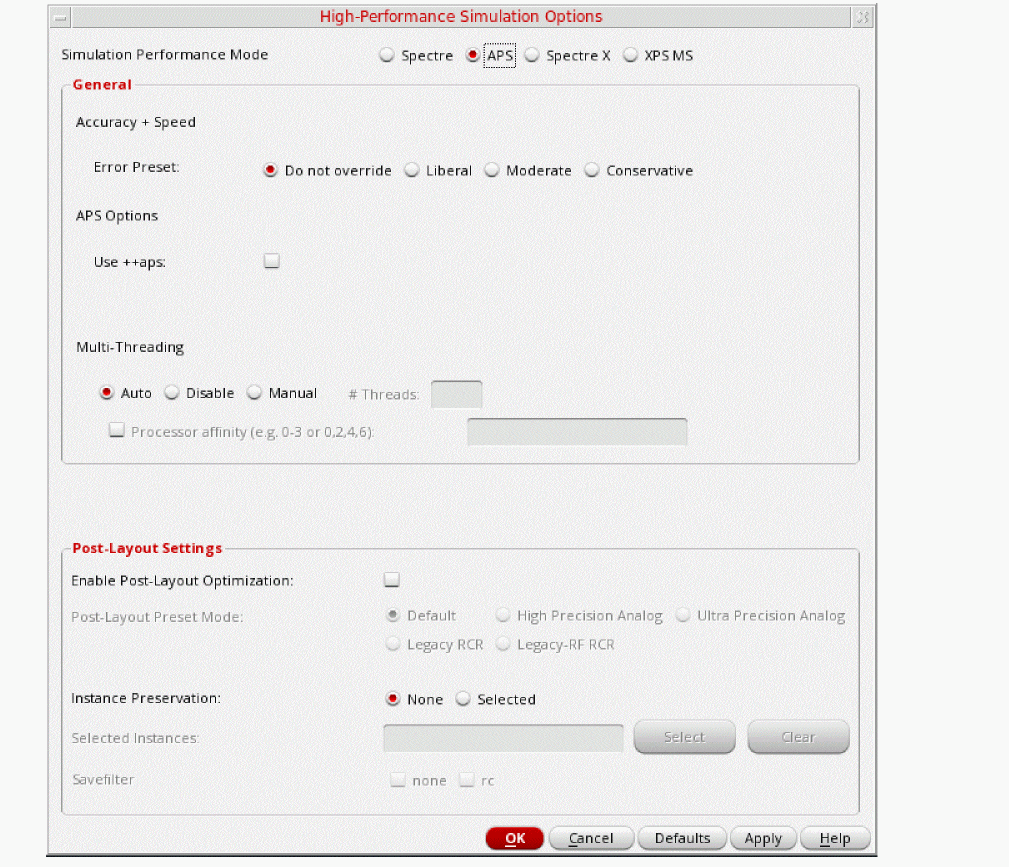Toggle the Processor affinity checkbox

click(116, 430)
